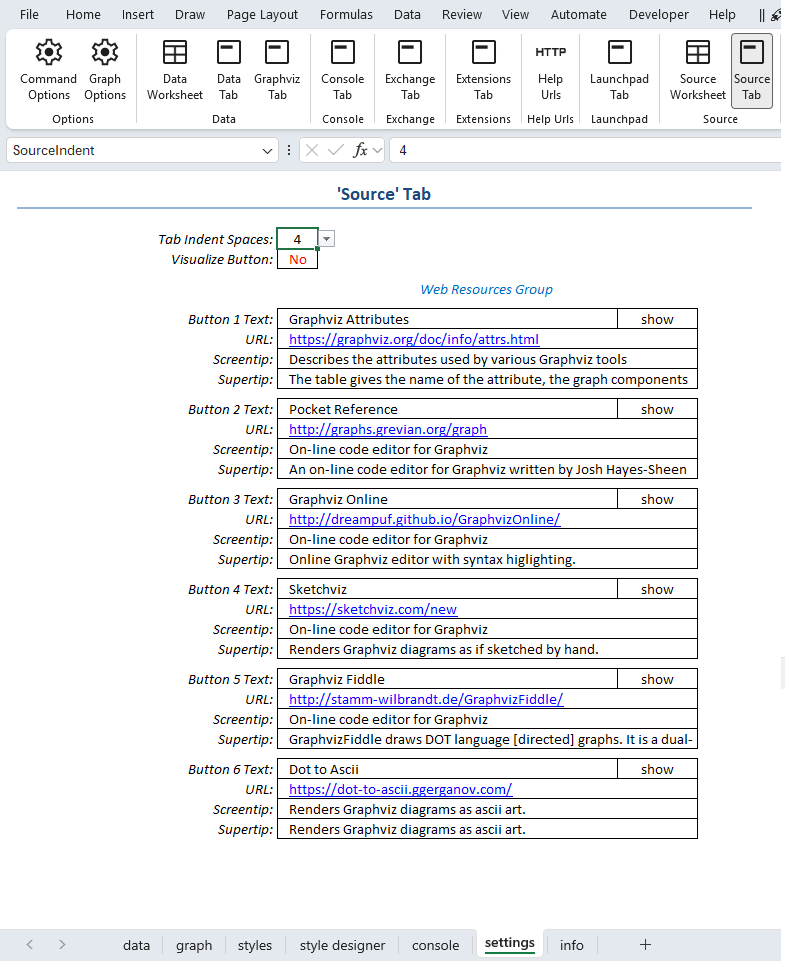This screenshot has width=785, height=962.
Task: Open Tab Indent Spaces dropdown arrow
Action: [x=327, y=239]
